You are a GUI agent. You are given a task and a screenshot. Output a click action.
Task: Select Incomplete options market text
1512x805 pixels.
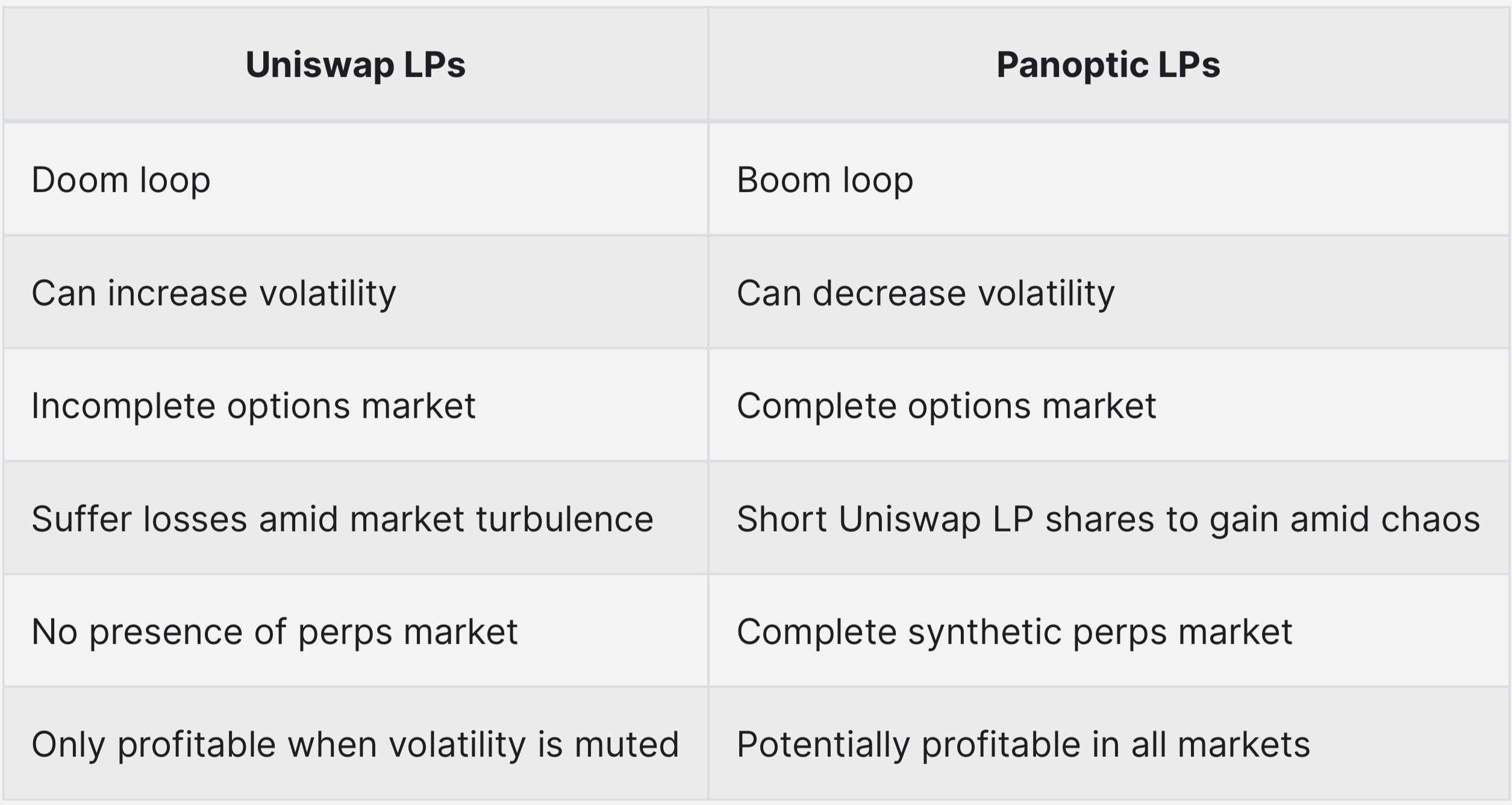click(x=254, y=406)
